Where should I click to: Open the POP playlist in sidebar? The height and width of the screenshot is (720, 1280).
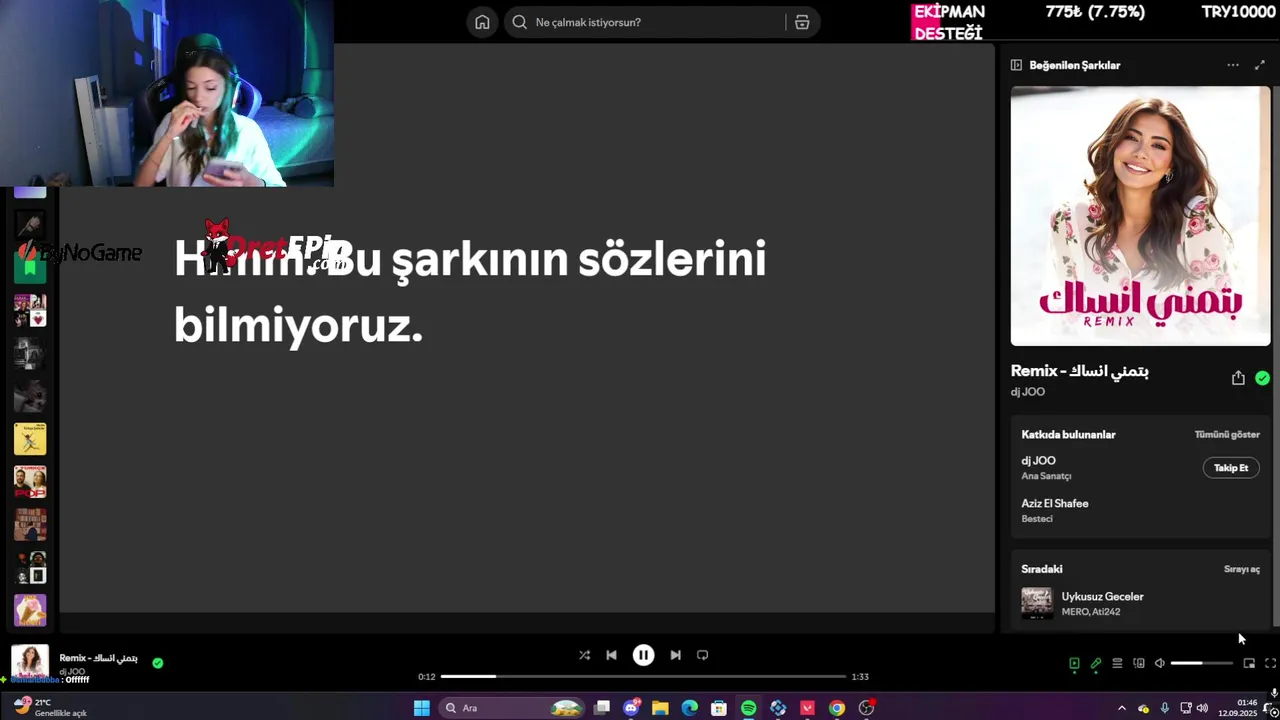click(x=30, y=481)
